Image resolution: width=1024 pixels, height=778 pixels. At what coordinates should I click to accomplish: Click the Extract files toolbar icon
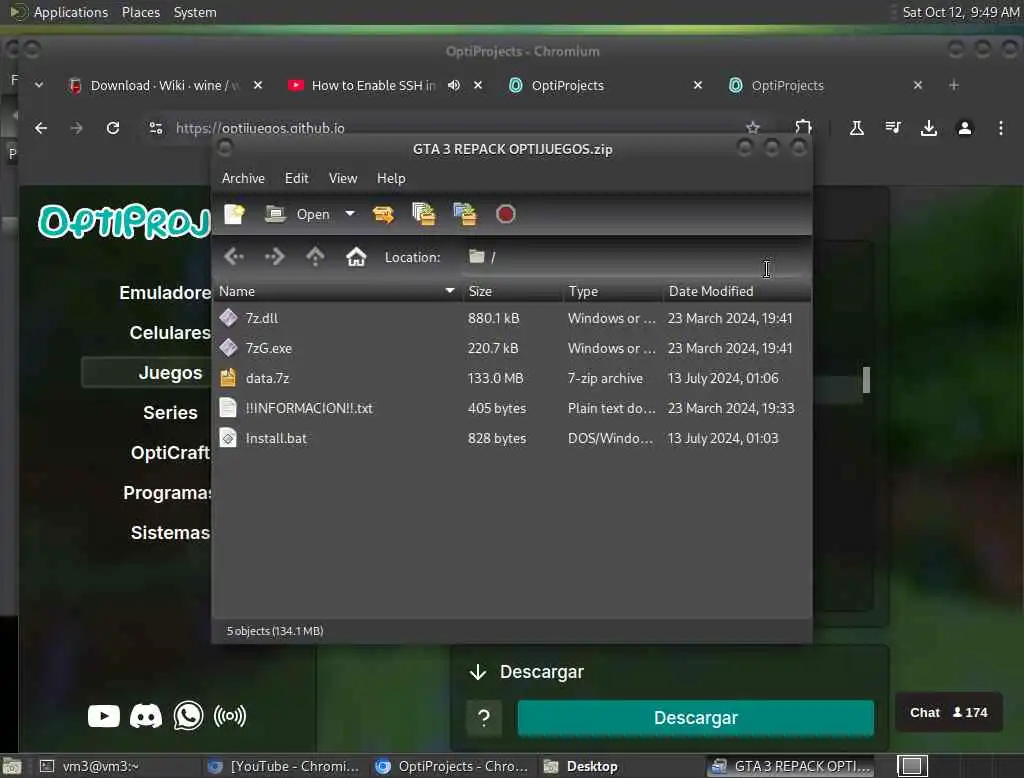pyautogui.click(x=383, y=214)
